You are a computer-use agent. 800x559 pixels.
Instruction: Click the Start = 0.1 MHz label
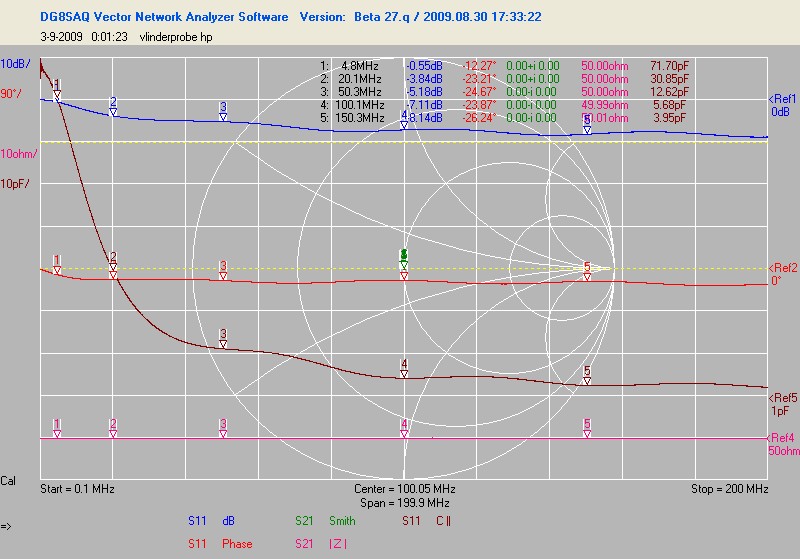pyautogui.click(x=78, y=490)
